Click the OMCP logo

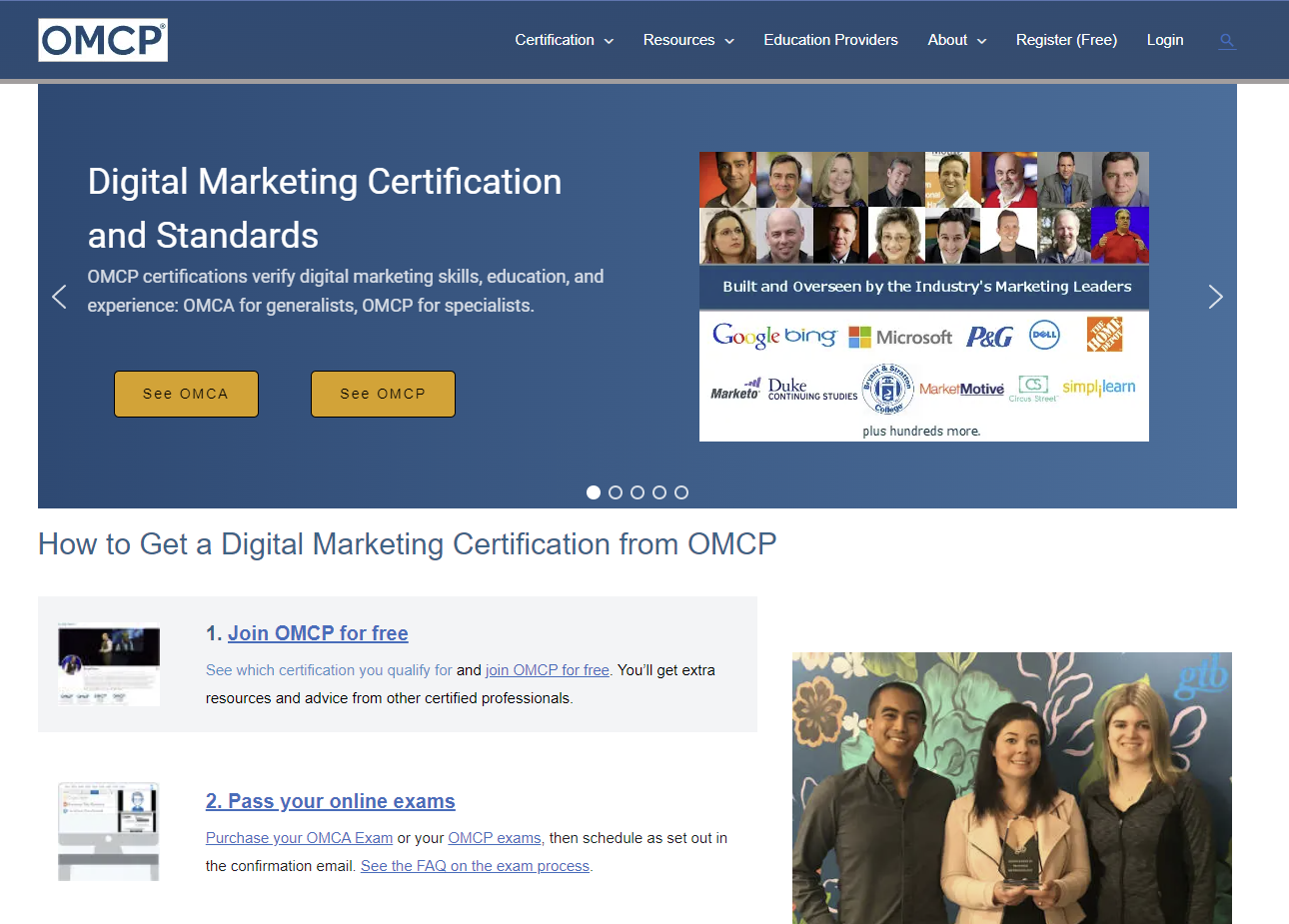coord(102,40)
